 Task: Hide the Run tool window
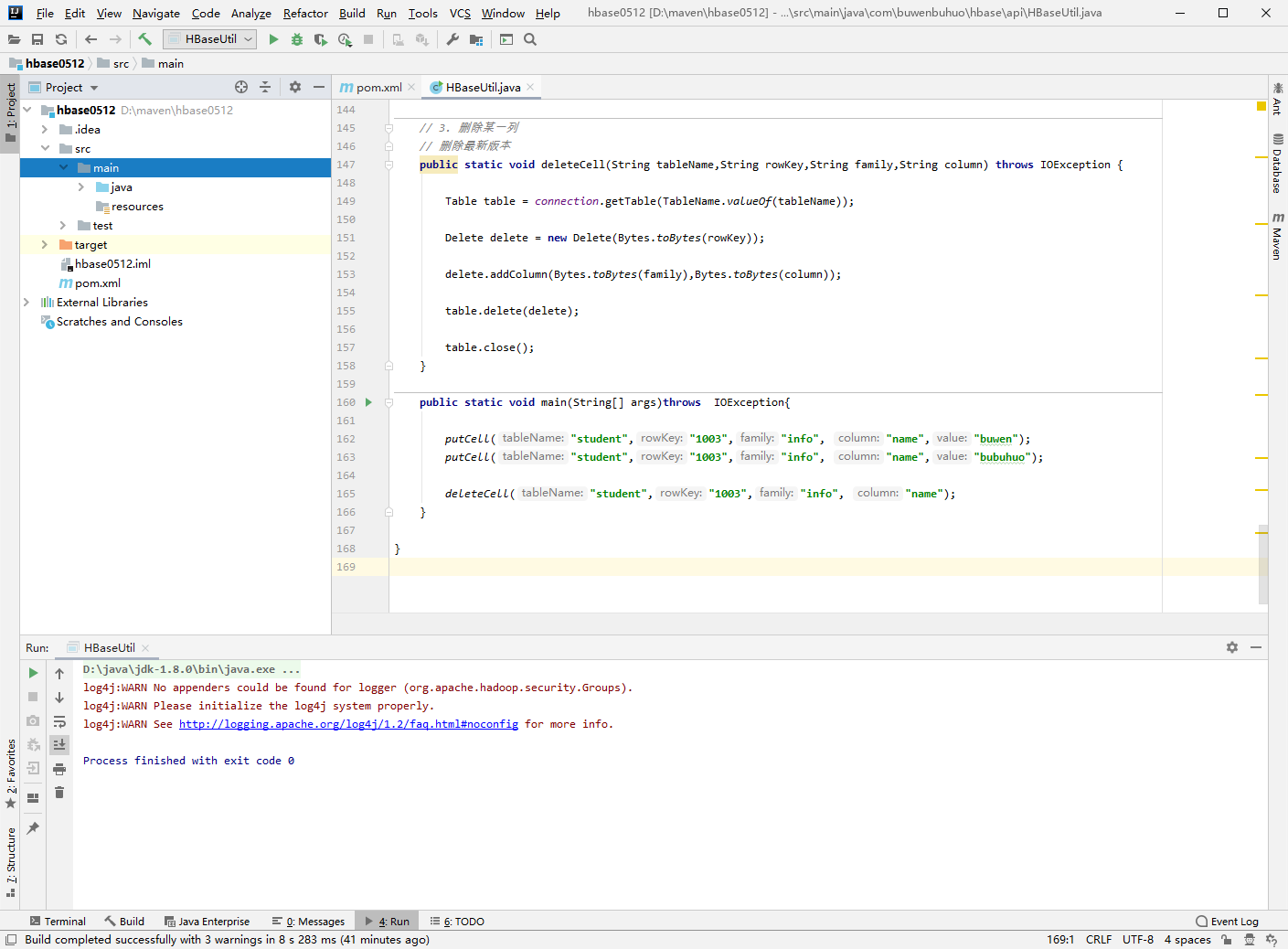coord(1256,647)
